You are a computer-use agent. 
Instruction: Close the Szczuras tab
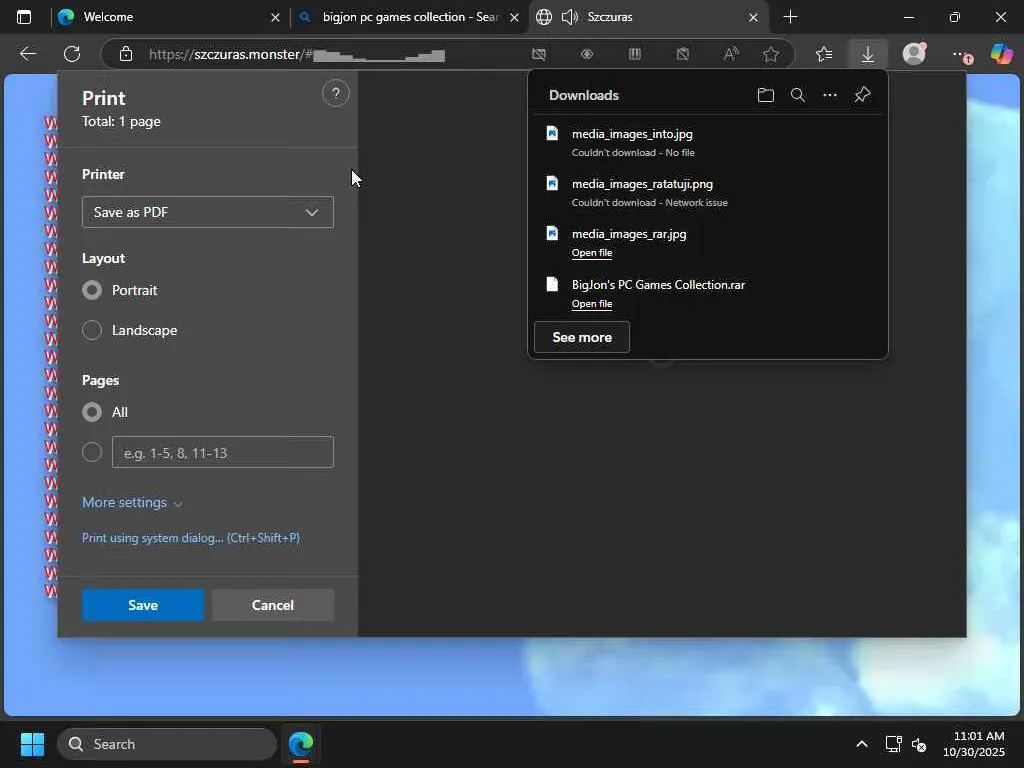[x=753, y=17]
